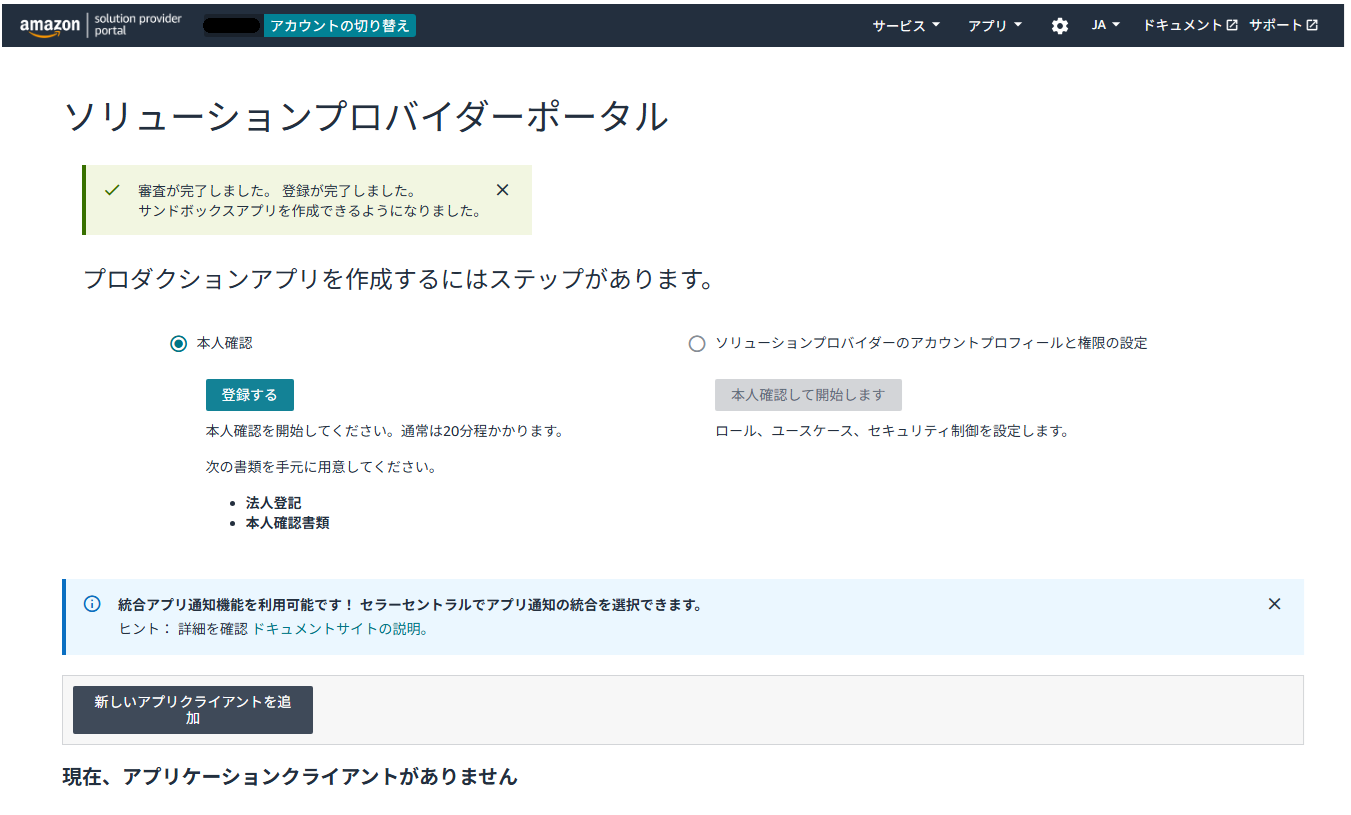Click 新しいアプリクライアントを追加 button
Viewport: 1351px width, 815px height.
tap(193, 710)
